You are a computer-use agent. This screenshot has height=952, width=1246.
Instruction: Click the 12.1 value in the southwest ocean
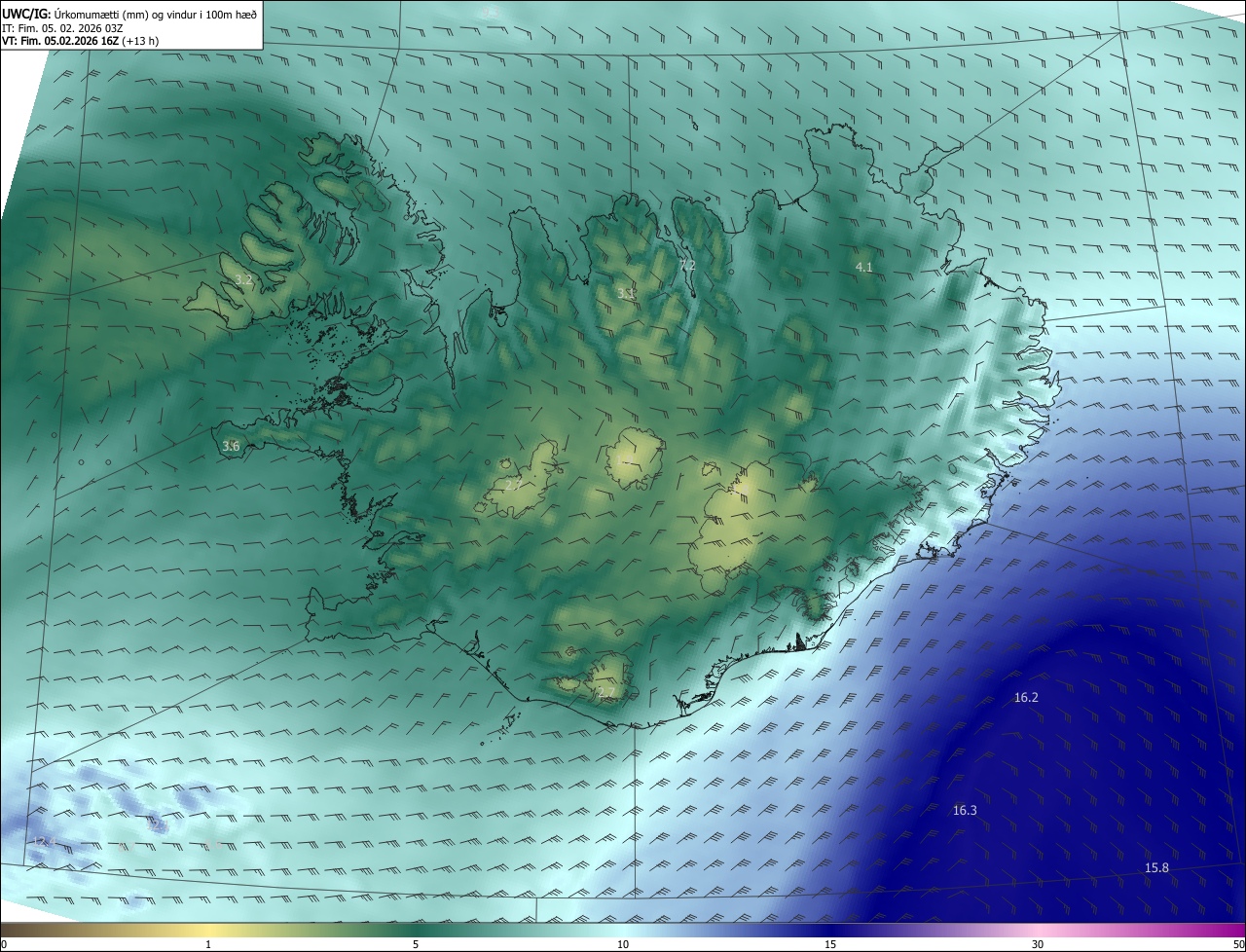click(158, 825)
